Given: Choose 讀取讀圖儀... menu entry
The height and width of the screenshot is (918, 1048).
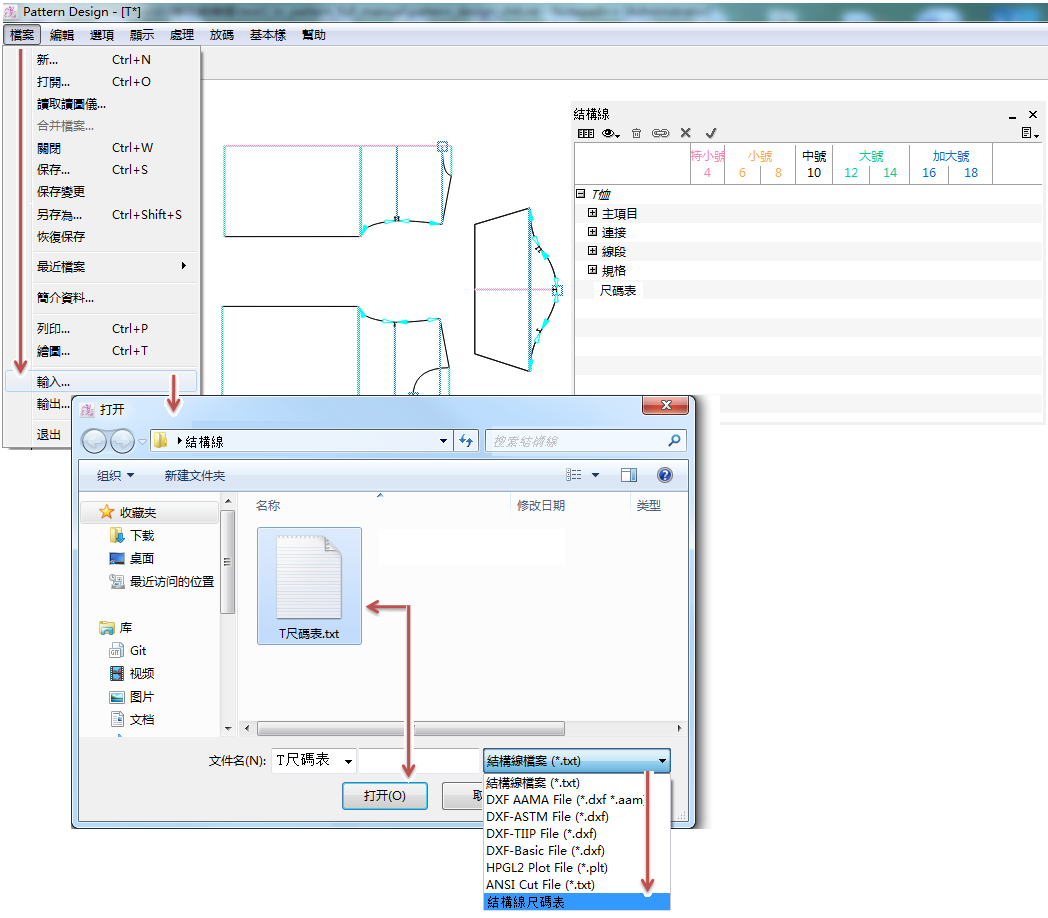Looking at the screenshot, I should pos(100,104).
